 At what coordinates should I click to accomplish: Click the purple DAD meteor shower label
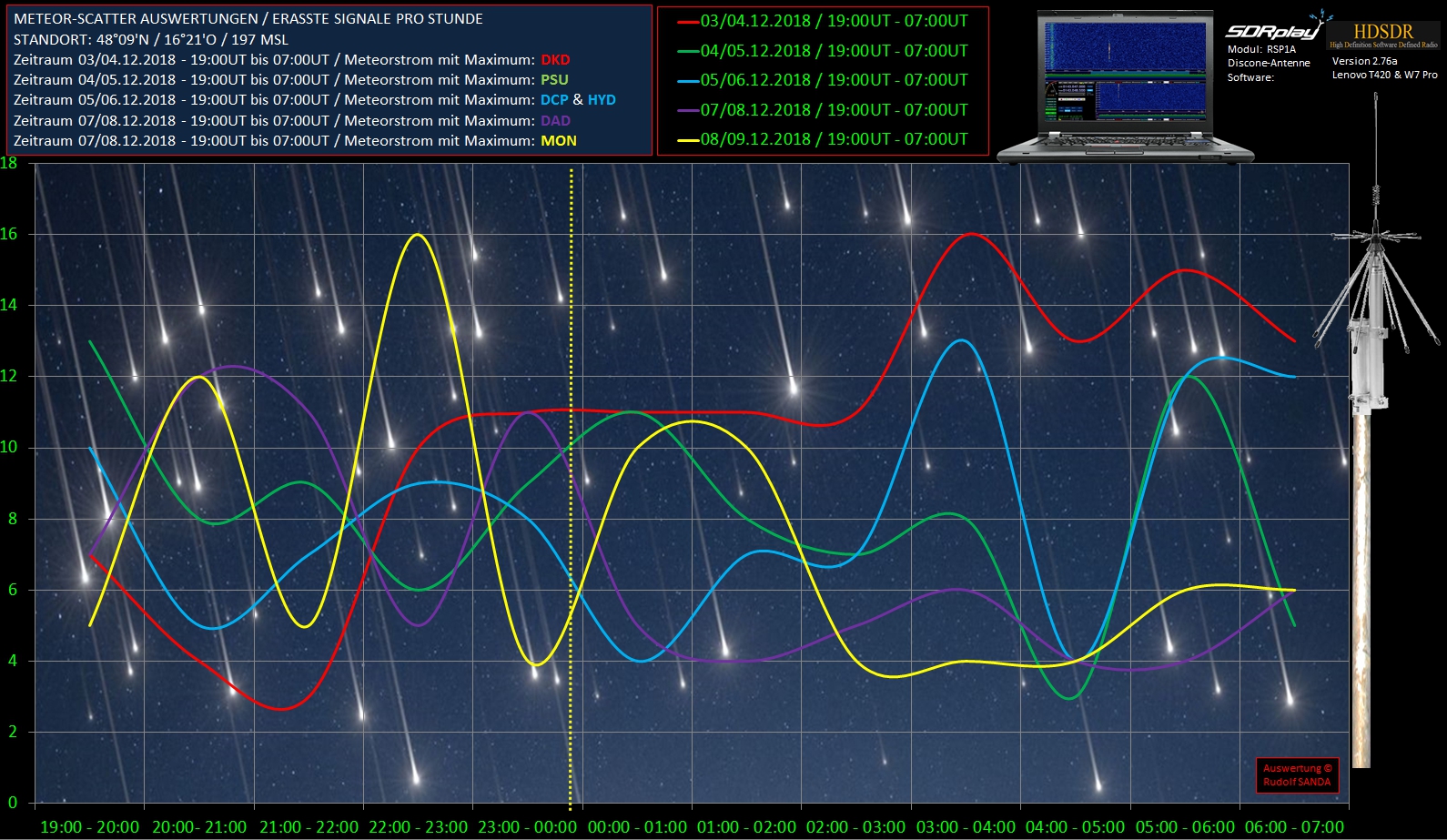(555, 121)
